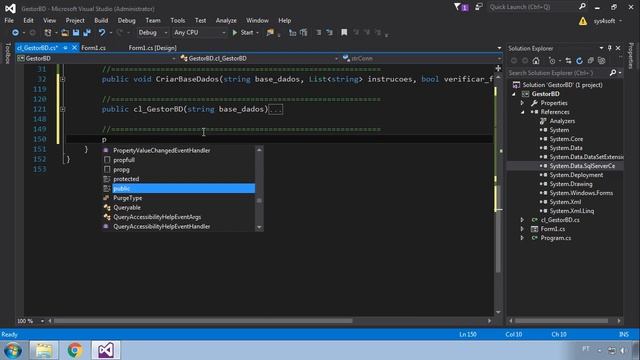Refresh the Solution Explorer
This screenshot has height=360, width=640.
click(x=579, y=61)
